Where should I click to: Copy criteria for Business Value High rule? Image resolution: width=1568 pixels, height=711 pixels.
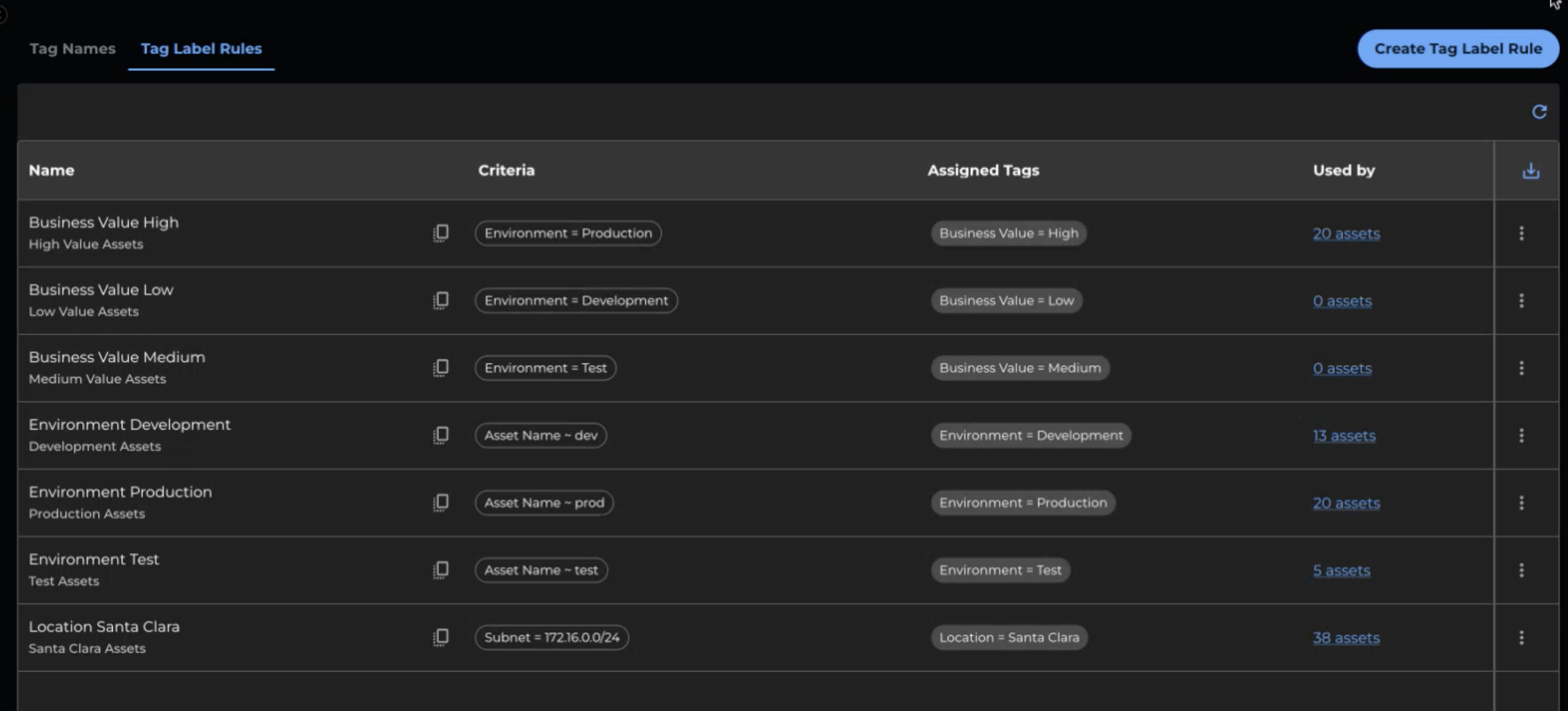click(441, 233)
